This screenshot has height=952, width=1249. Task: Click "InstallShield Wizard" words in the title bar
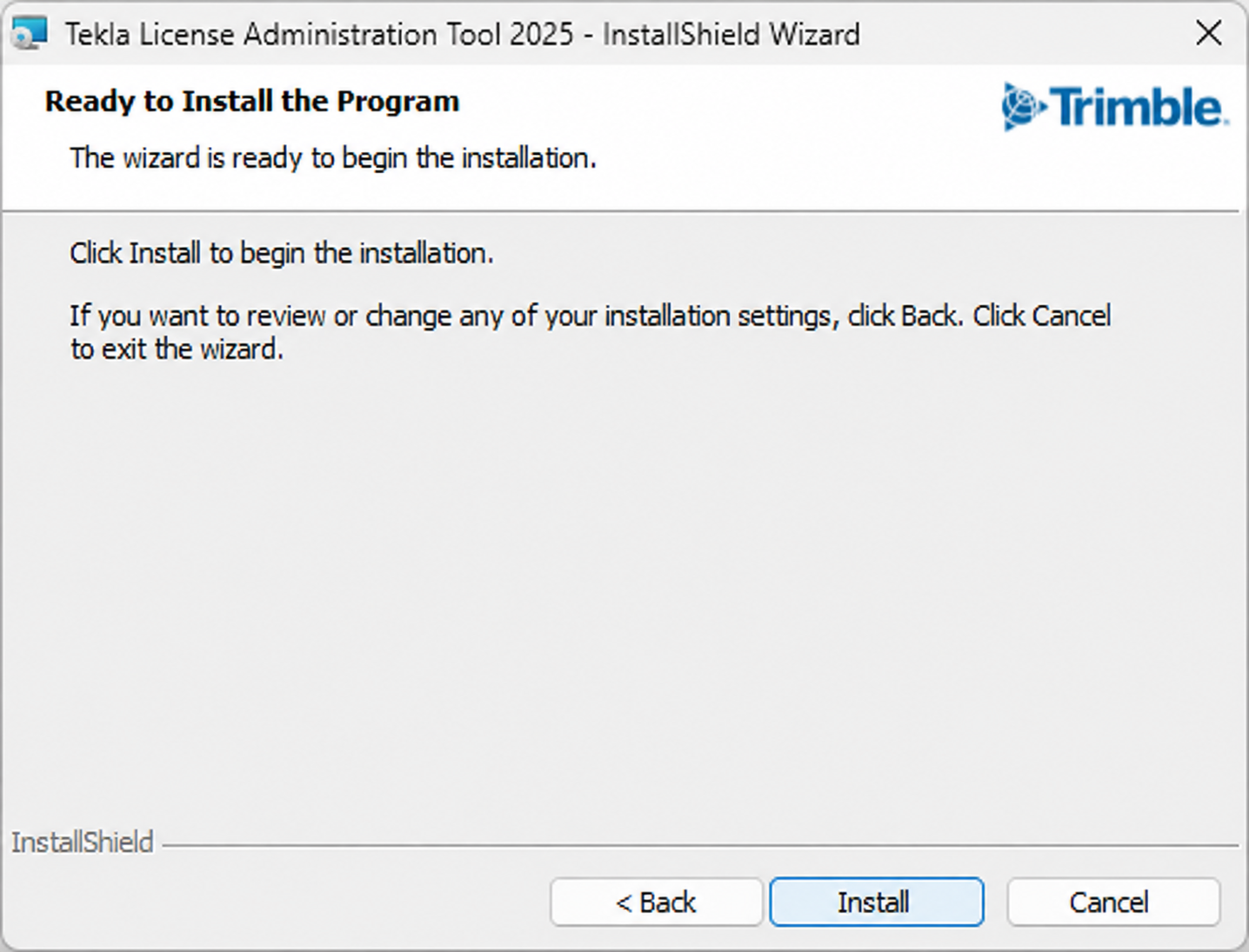731,34
